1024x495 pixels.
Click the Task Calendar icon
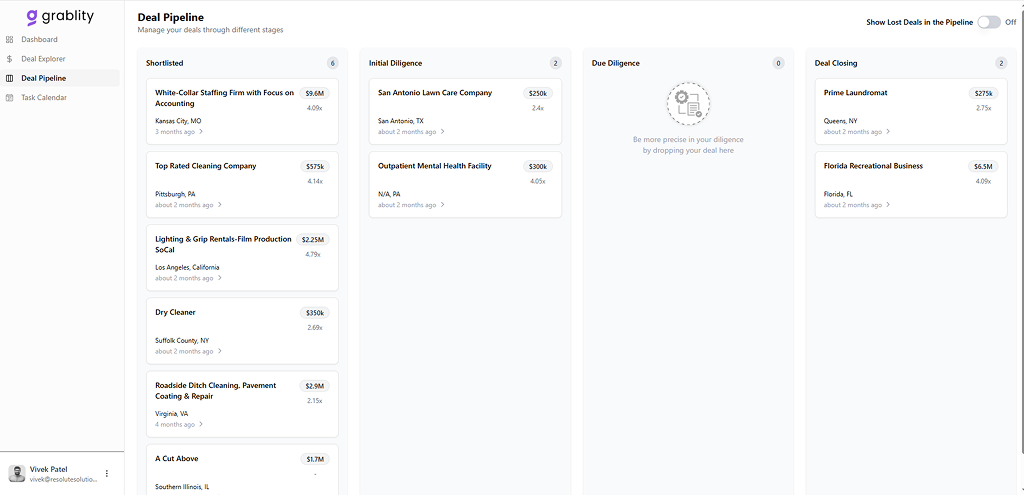point(10,98)
